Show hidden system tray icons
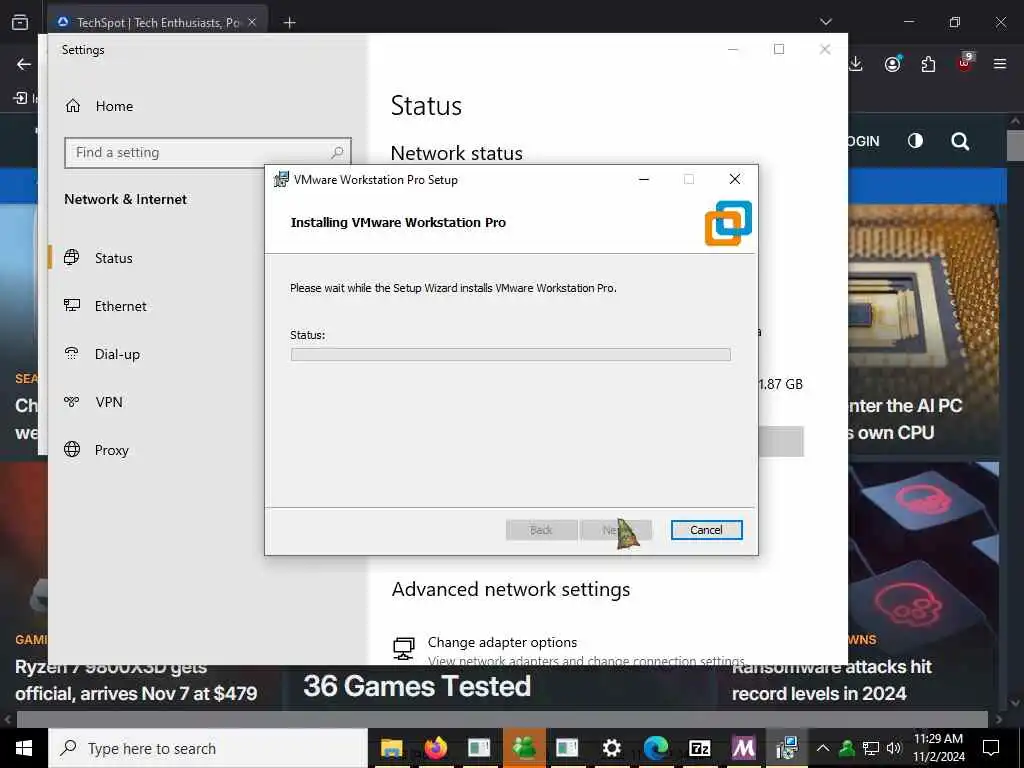Image resolution: width=1024 pixels, height=768 pixels. (x=823, y=748)
